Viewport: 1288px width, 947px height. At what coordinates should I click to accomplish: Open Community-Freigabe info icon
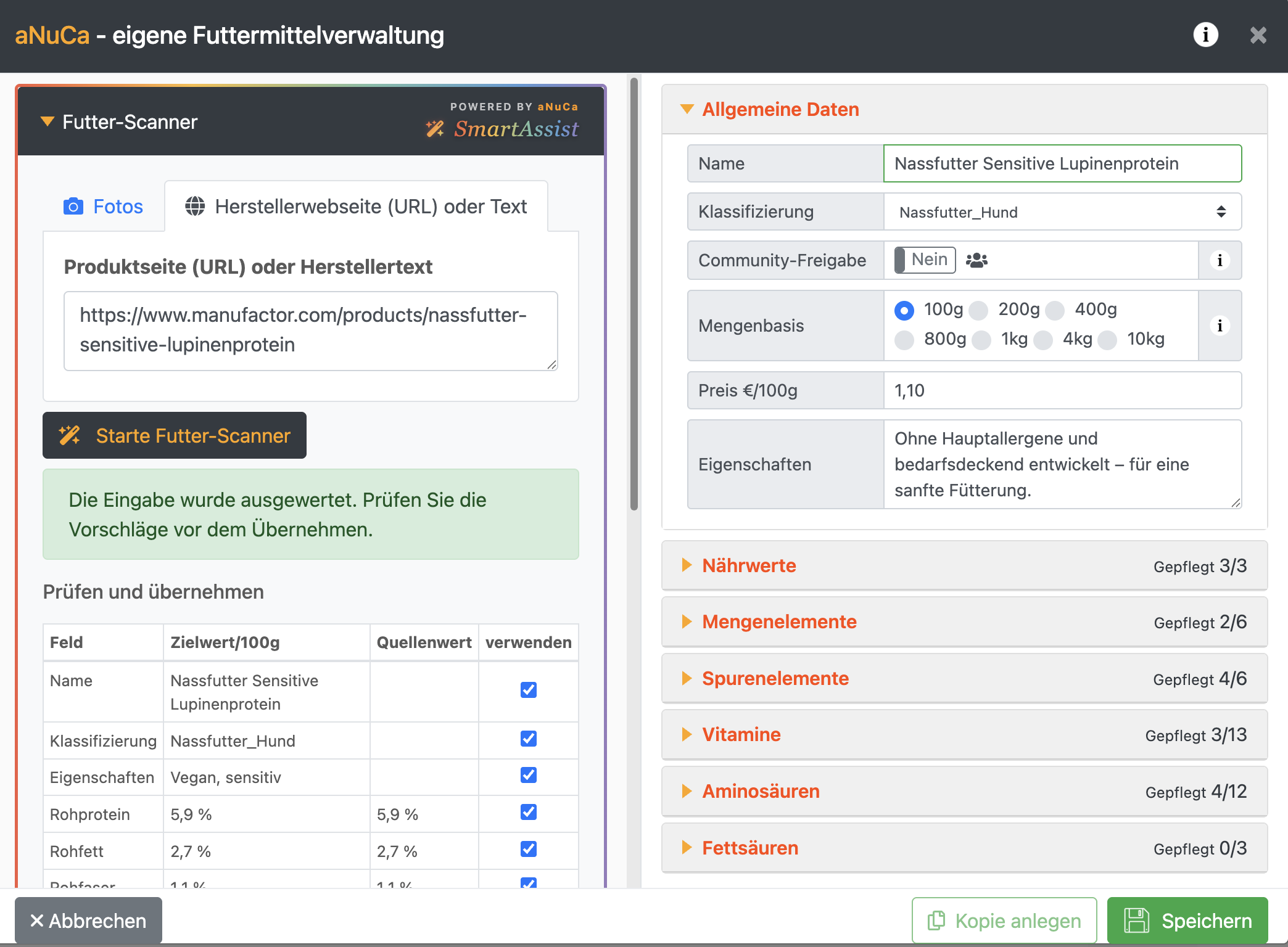(1220, 260)
